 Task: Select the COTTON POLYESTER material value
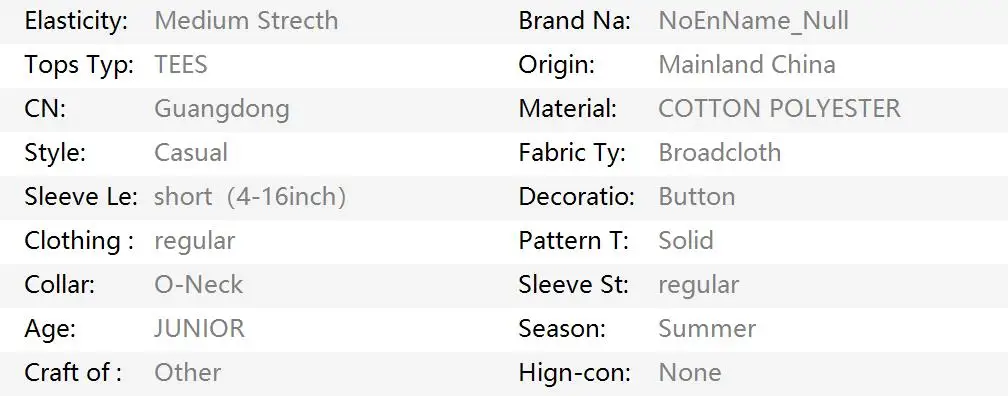point(779,109)
